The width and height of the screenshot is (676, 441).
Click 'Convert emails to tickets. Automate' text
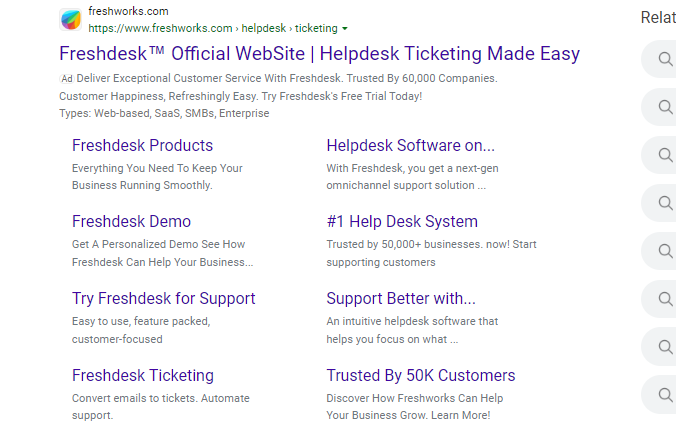point(161,398)
